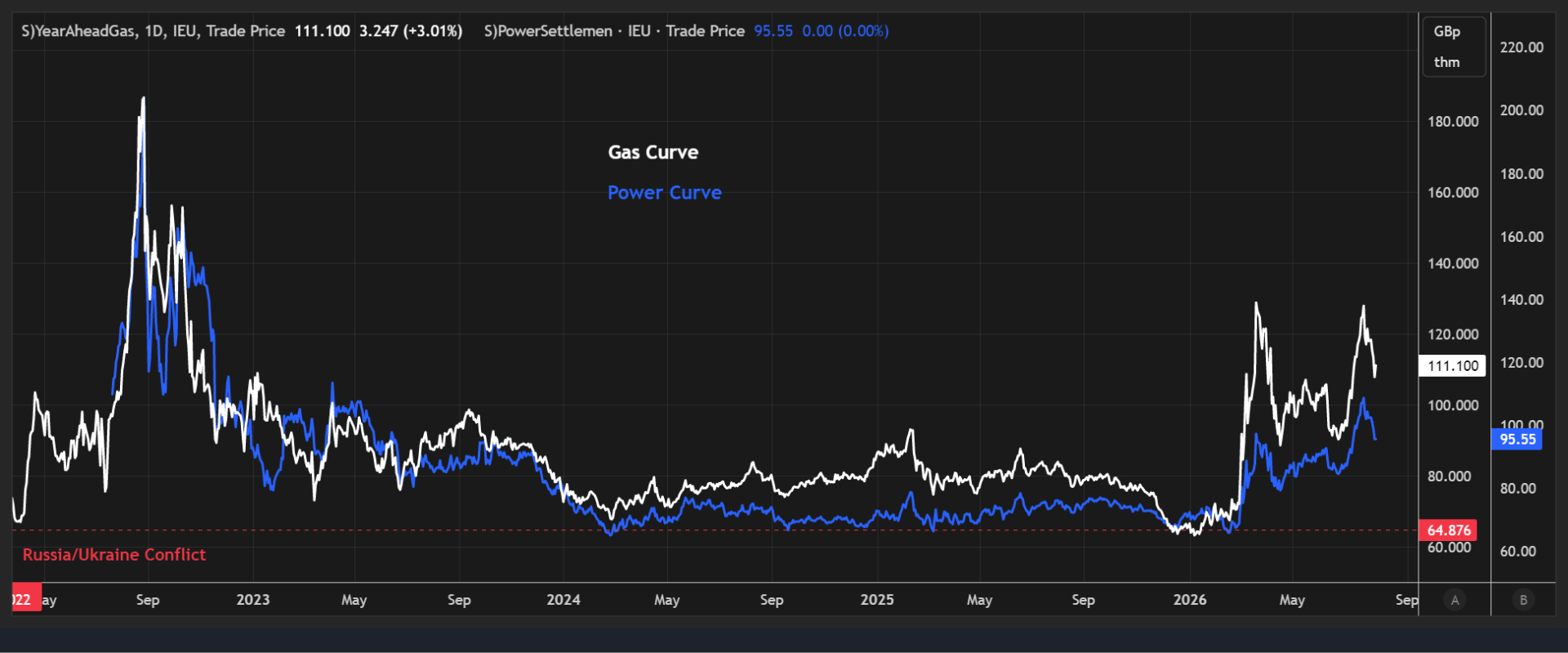Viewport: 1568px width, 653px height.
Task: Click the A scale mode button
Action: pyautogui.click(x=1454, y=600)
